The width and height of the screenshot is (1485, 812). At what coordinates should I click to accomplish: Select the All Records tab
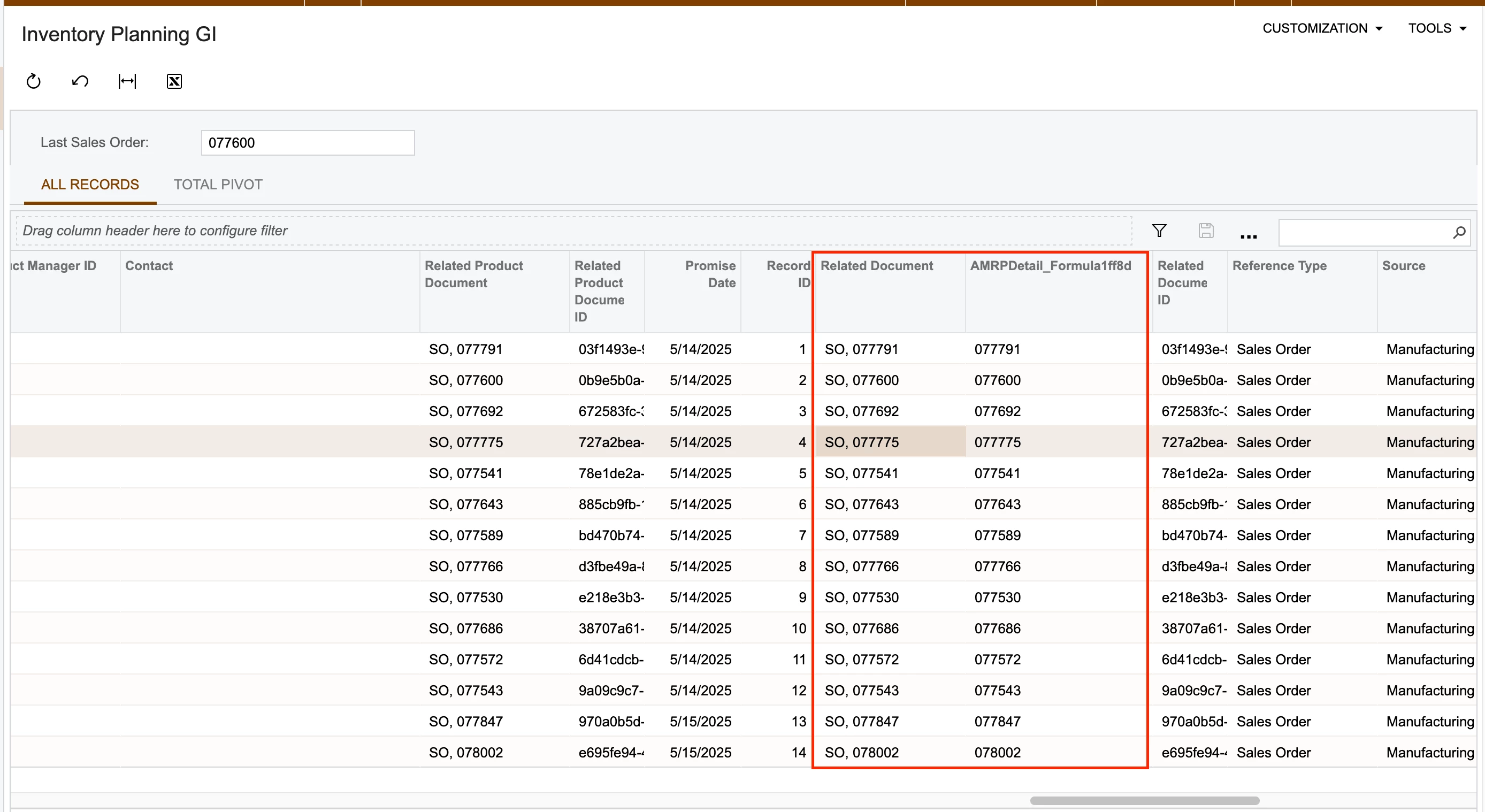pos(90,185)
